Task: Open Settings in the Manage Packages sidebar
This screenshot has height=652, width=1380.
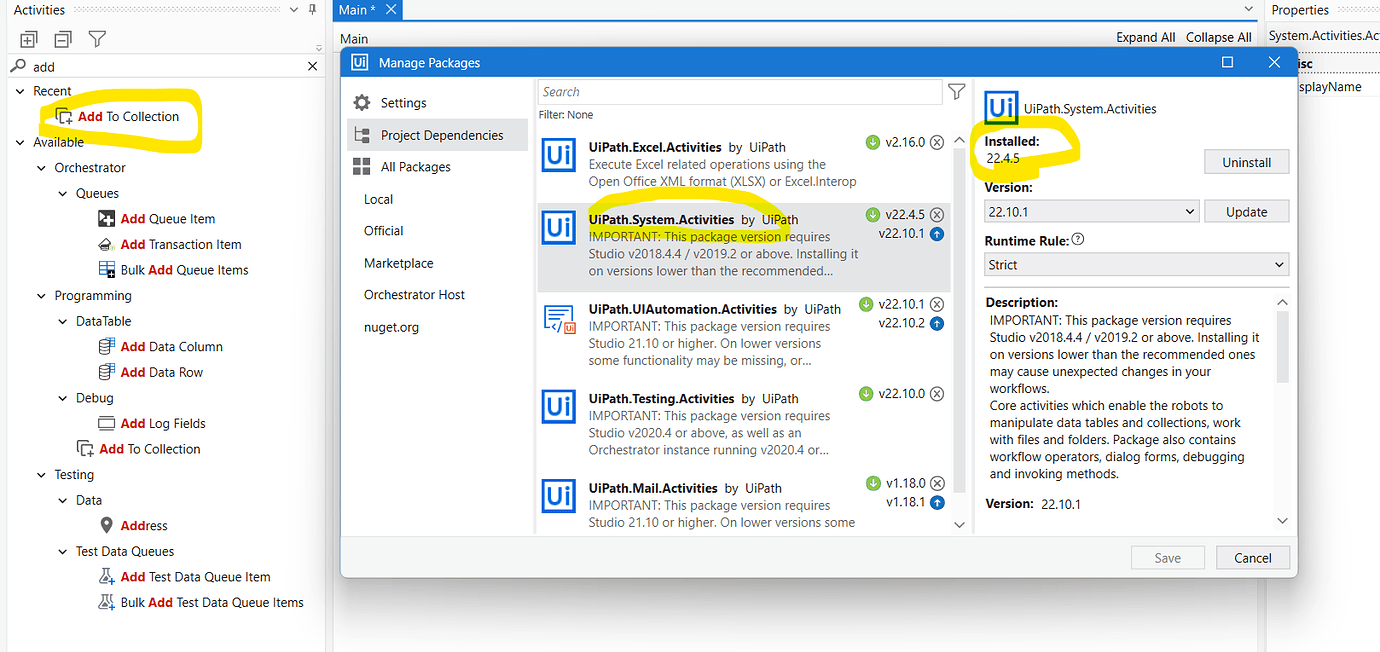Action: 402,101
